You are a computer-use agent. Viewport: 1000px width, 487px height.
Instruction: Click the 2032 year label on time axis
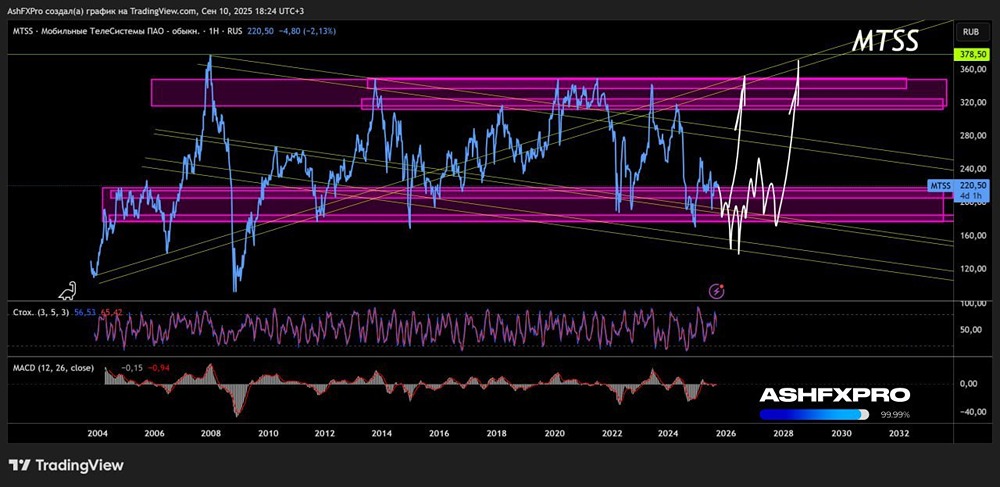coord(899,433)
